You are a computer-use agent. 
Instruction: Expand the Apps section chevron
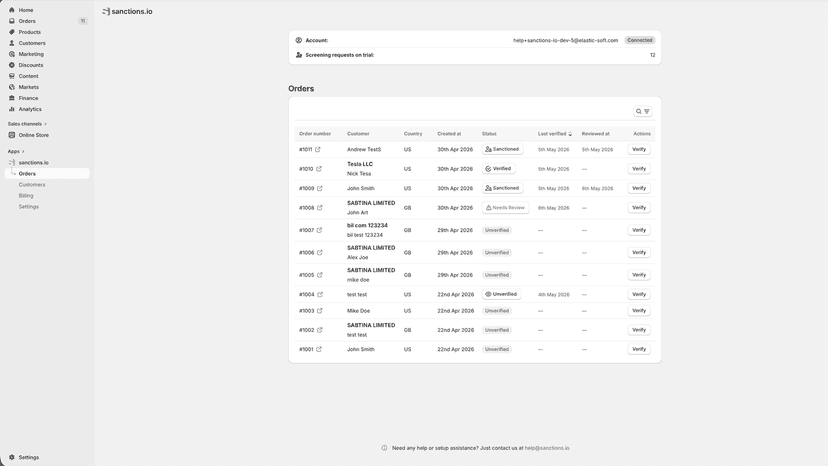[23, 152]
